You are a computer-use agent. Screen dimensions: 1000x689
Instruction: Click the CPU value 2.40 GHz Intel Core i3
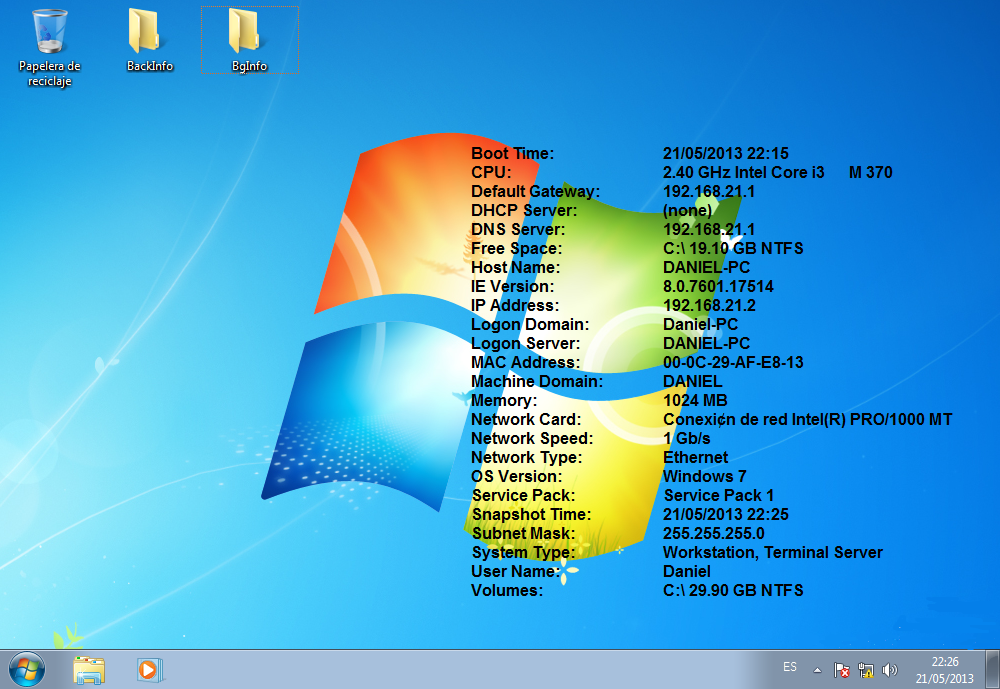743,172
